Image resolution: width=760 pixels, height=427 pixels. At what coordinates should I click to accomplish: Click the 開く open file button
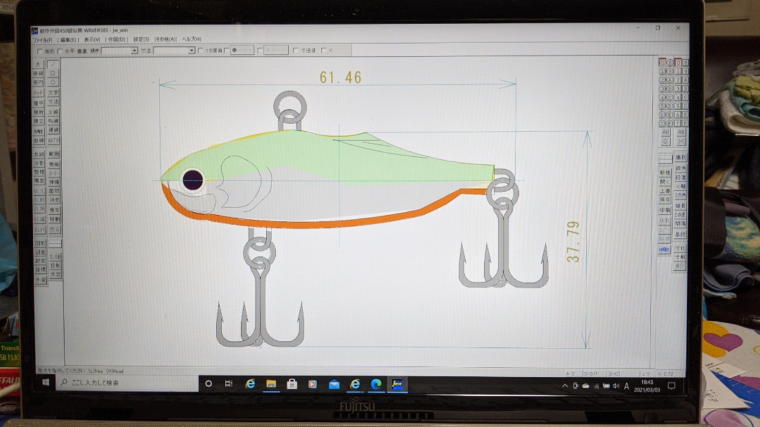pos(665,182)
